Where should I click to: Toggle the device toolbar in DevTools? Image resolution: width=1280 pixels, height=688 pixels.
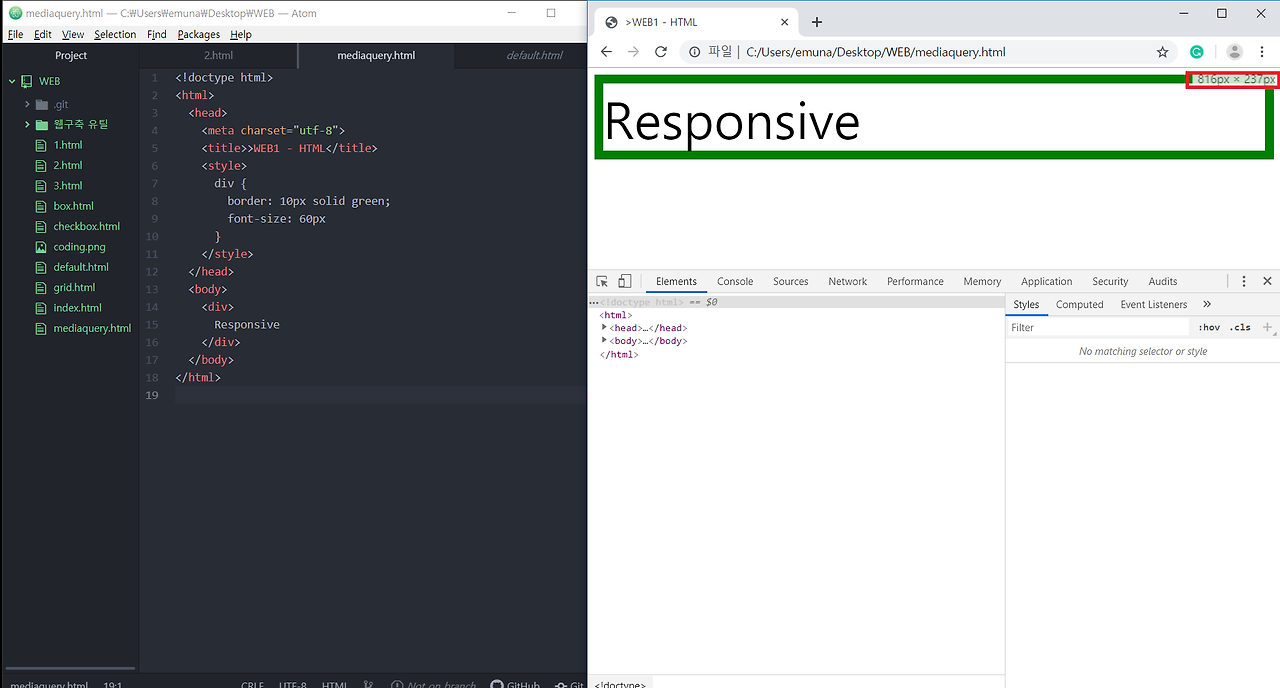[x=625, y=282]
